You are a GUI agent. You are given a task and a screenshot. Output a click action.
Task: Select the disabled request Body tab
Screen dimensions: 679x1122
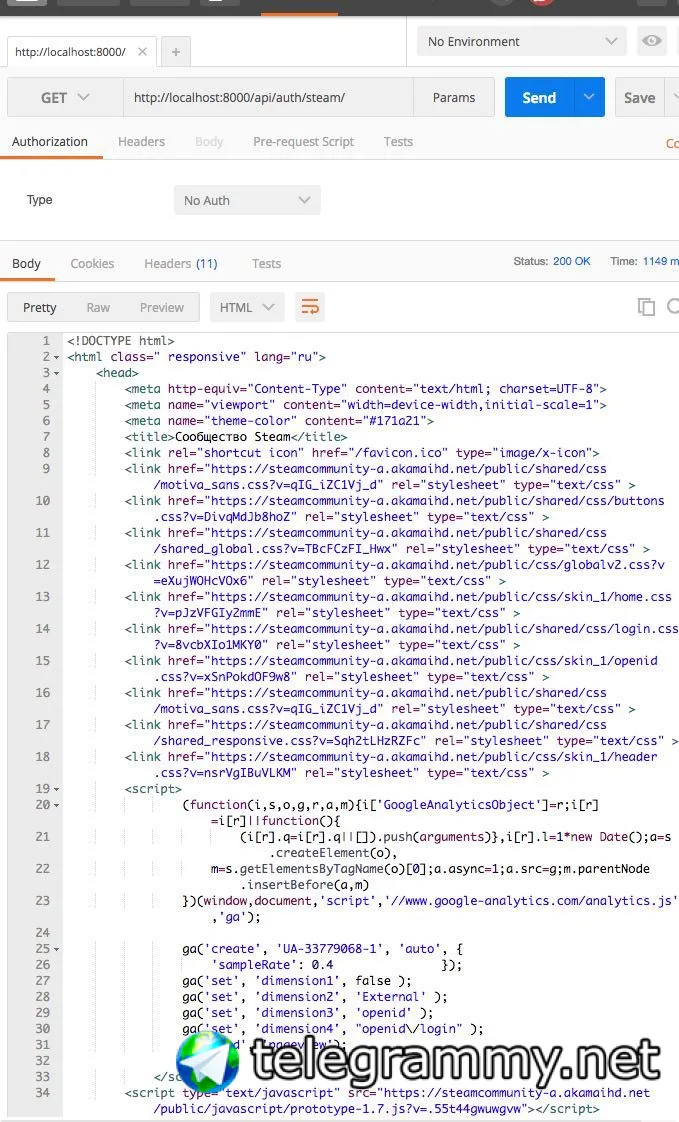(x=209, y=142)
